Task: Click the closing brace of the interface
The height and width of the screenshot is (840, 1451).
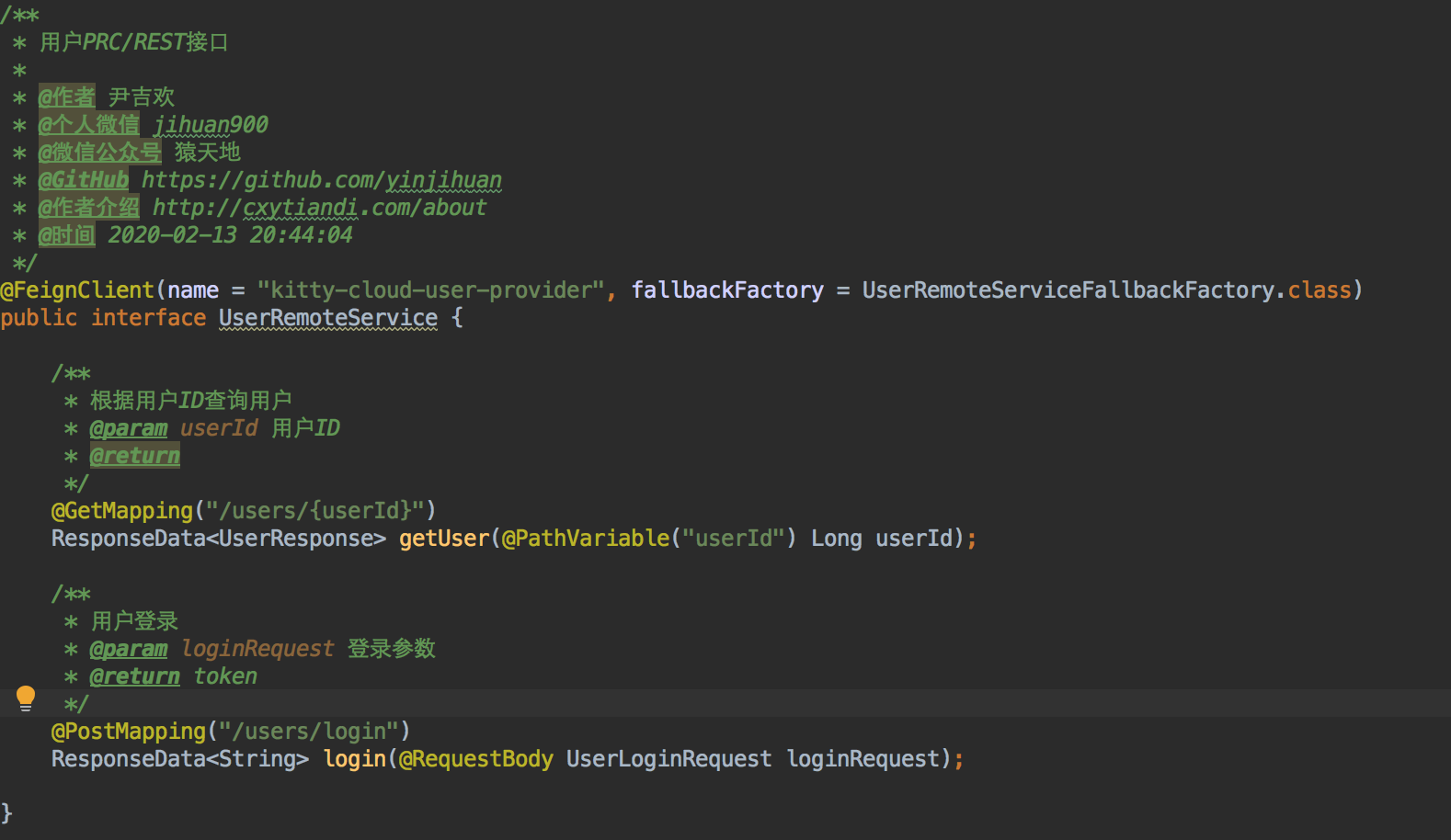Action: (6, 813)
